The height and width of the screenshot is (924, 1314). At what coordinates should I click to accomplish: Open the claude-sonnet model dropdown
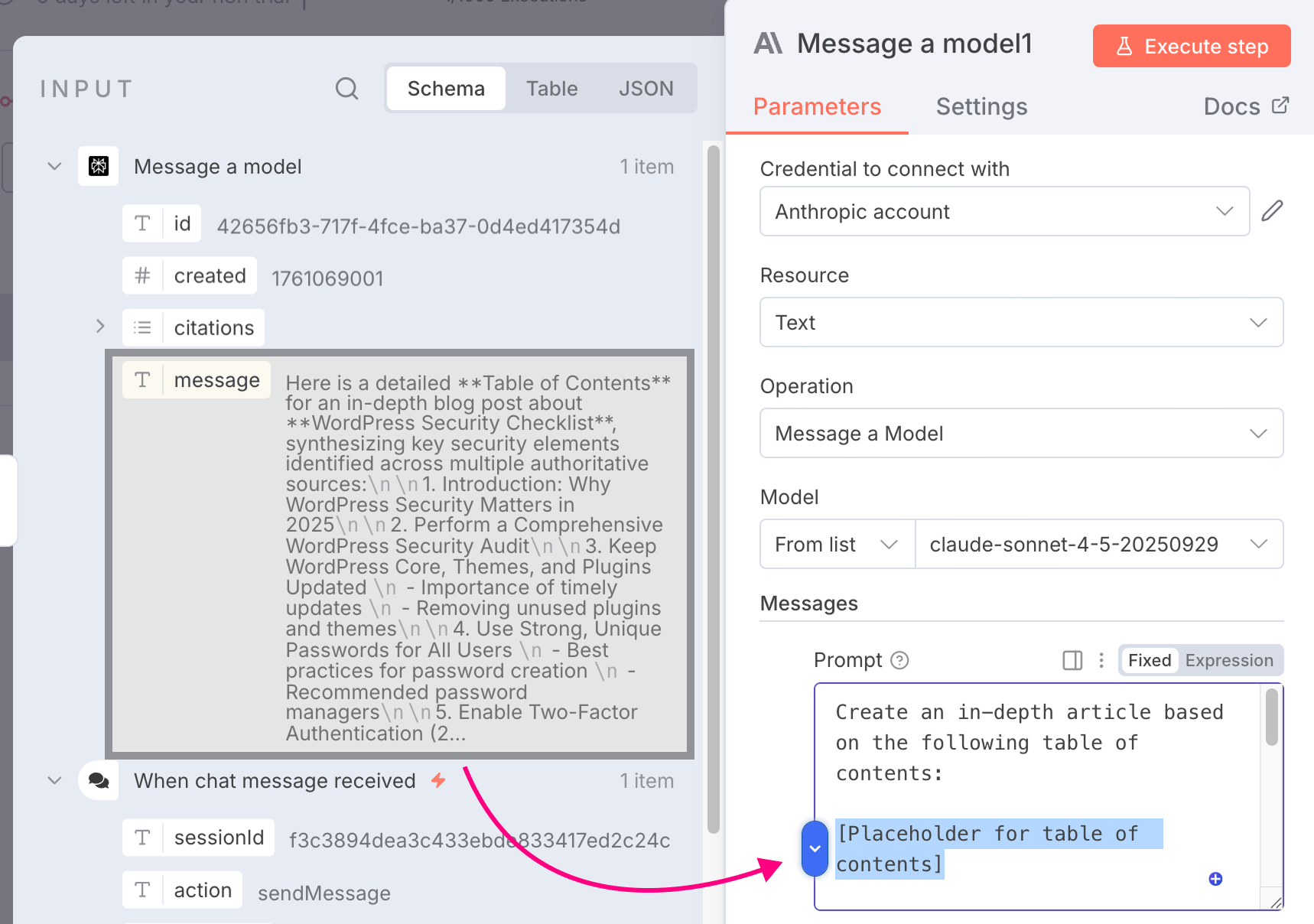point(1098,544)
